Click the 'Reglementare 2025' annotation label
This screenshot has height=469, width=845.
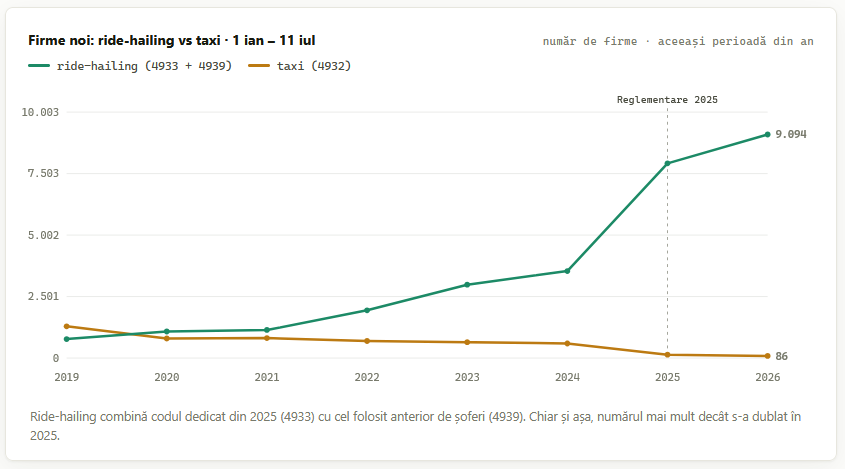tap(667, 100)
